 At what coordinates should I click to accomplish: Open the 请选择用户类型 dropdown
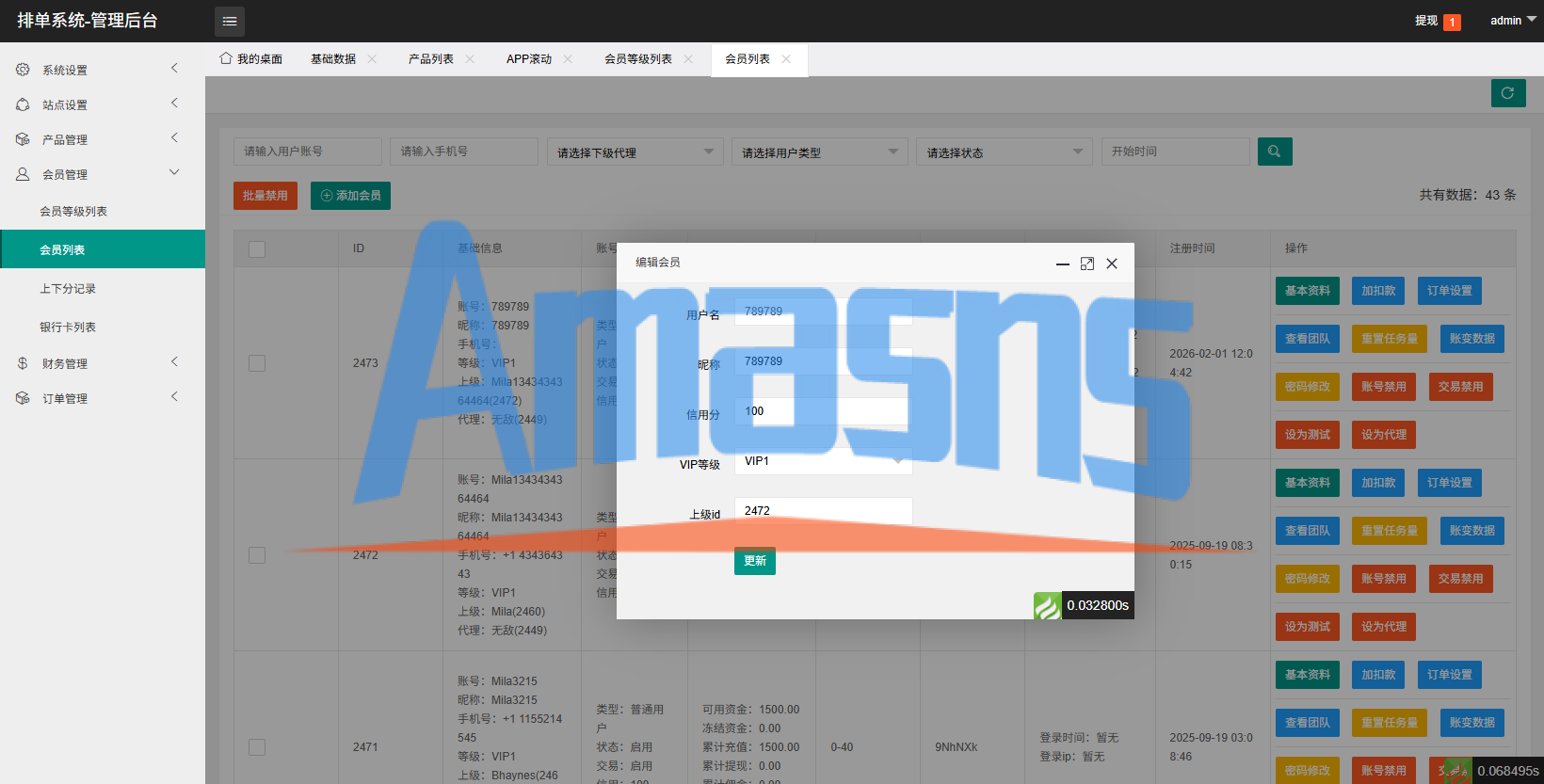[x=820, y=152]
